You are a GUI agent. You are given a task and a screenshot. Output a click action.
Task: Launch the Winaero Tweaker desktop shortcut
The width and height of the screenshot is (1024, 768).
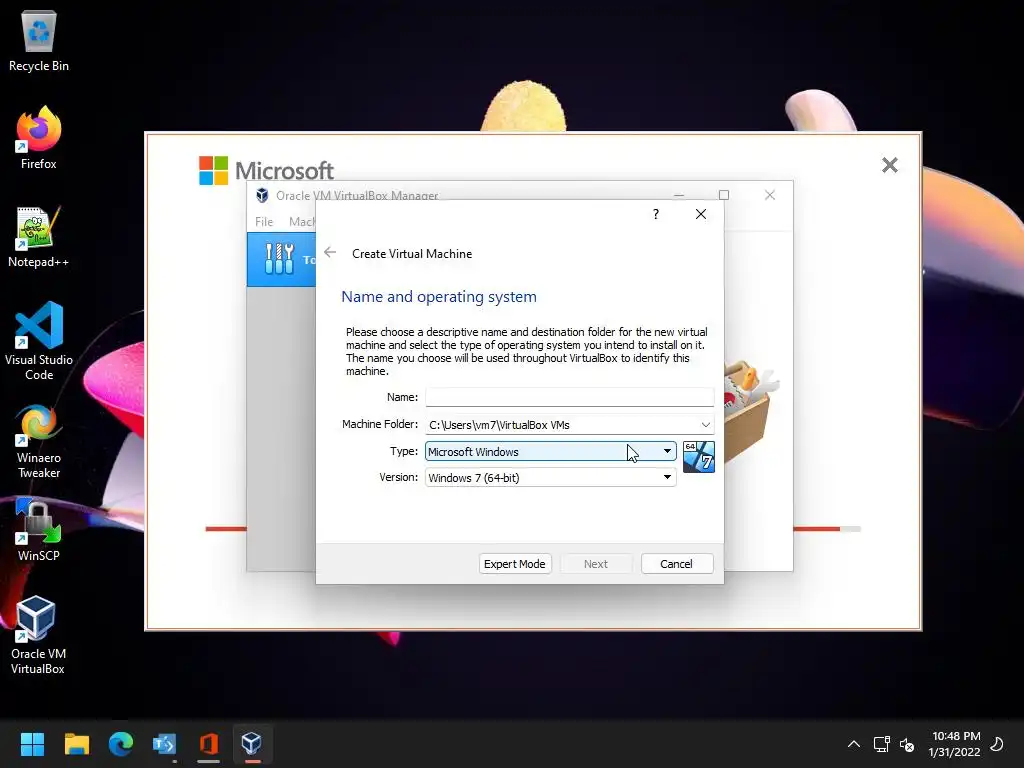pos(39,441)
